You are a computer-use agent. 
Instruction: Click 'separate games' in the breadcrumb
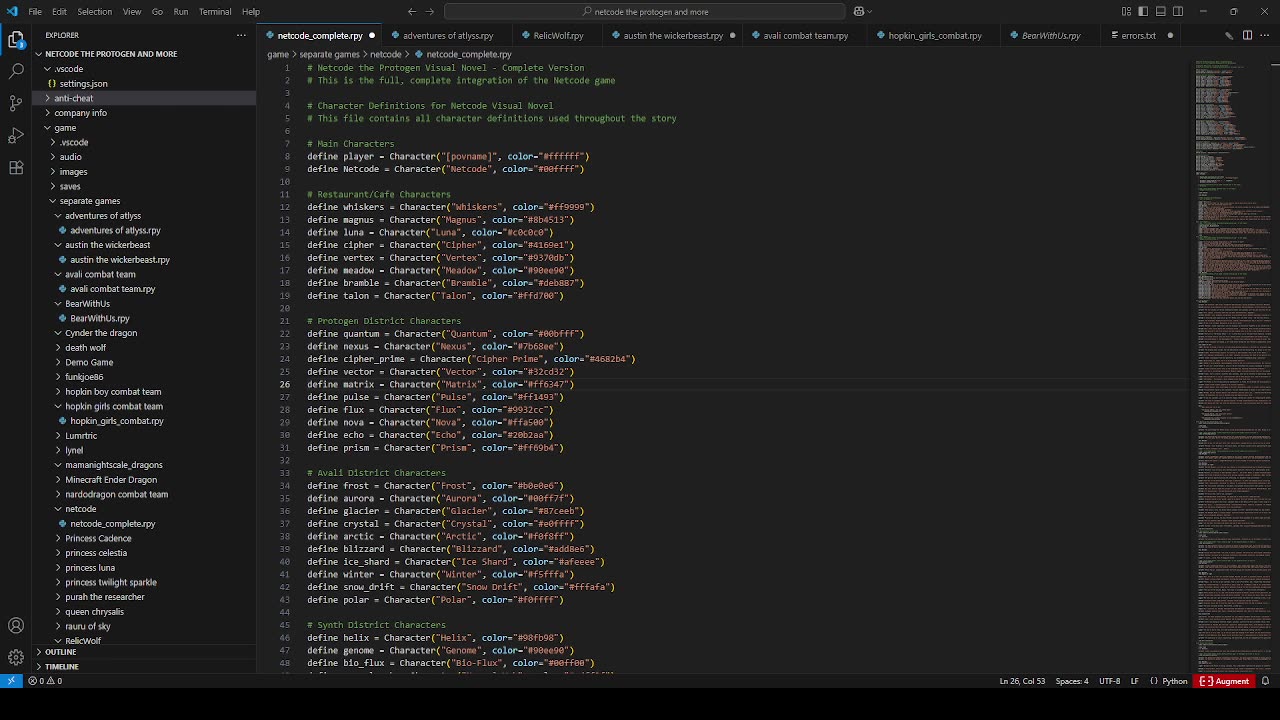click(329, 54)
